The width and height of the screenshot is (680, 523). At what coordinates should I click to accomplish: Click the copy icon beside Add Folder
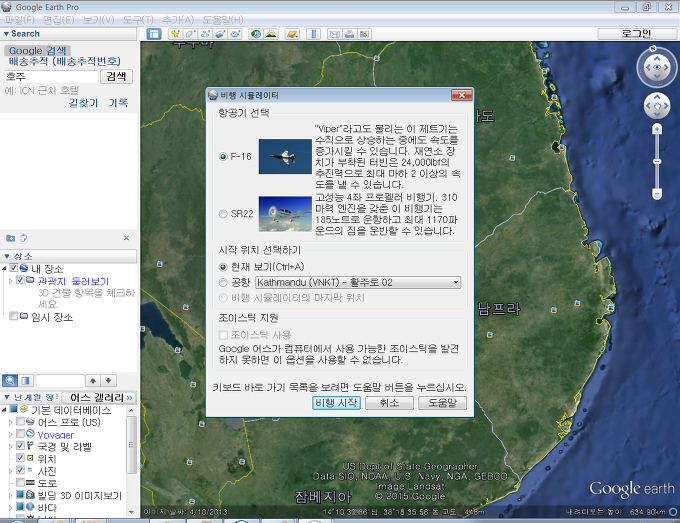click(24, 238)
